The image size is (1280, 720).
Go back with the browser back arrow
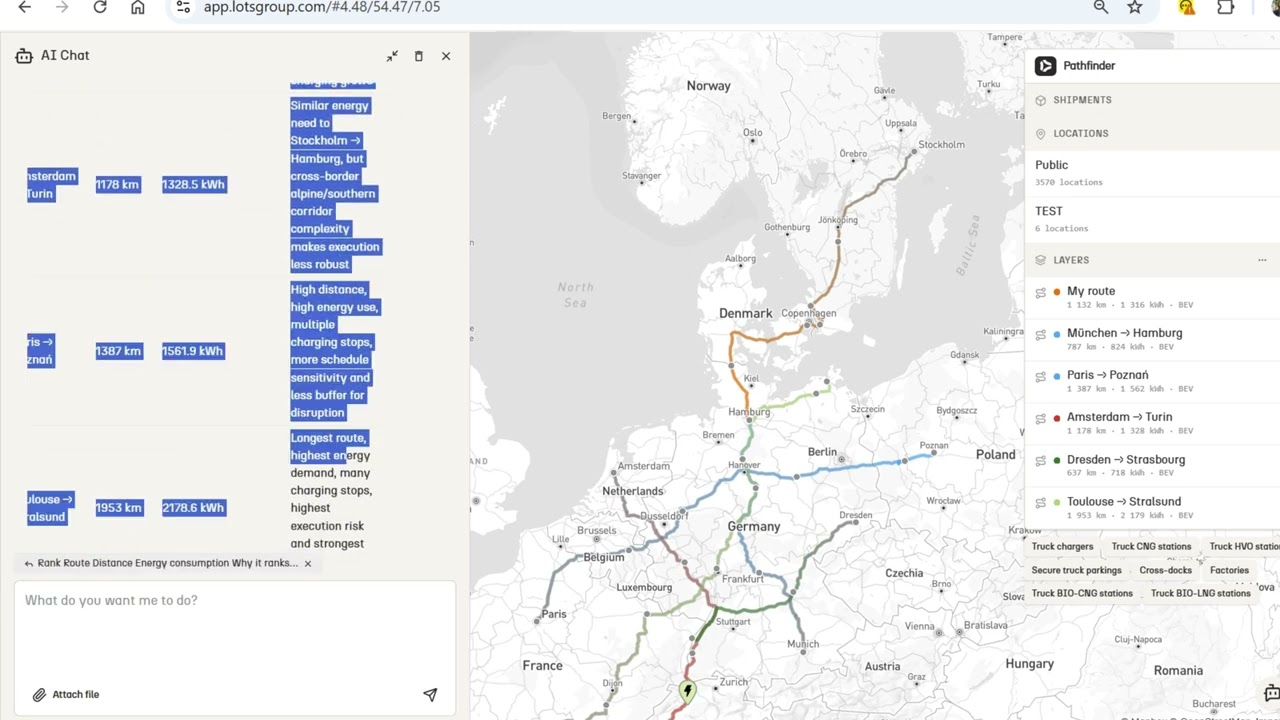[x=24, y=7]
